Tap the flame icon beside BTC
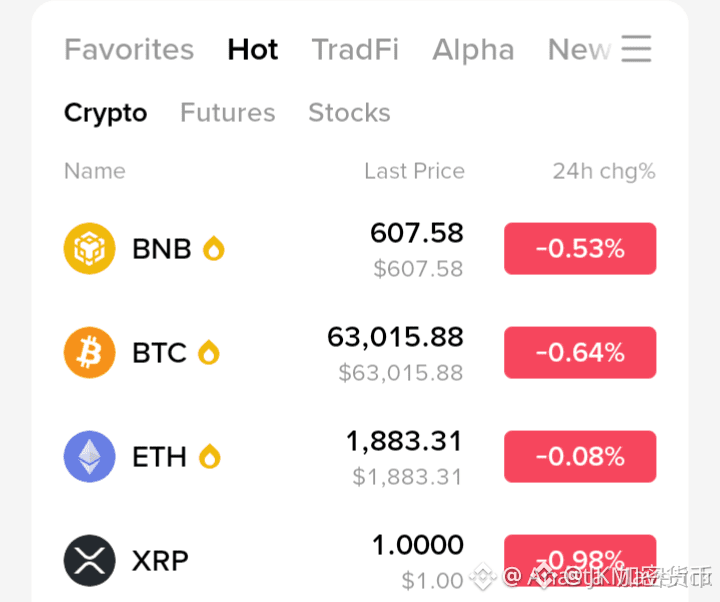Viewport: 720px width, 602px height. 209,353
